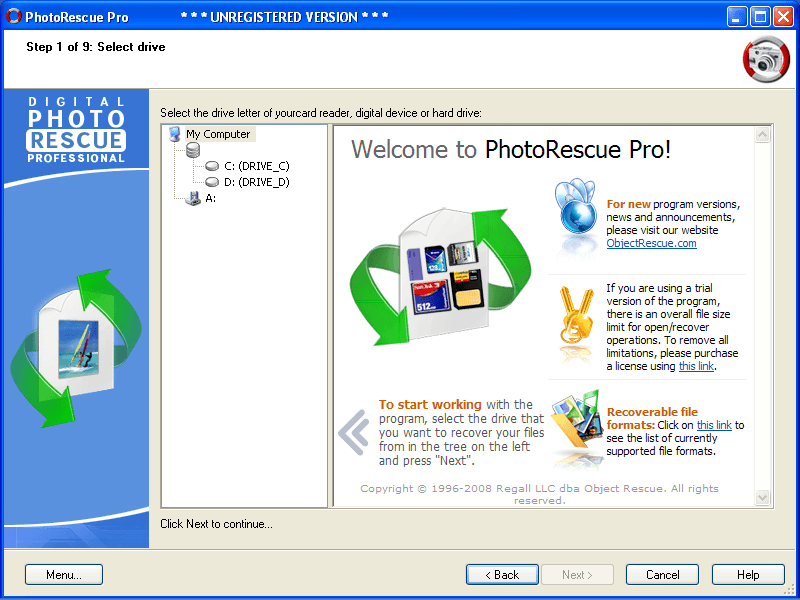Click the copyright notice text
Image resolution: width=800 pixels, height=600 pixels.
539,494
